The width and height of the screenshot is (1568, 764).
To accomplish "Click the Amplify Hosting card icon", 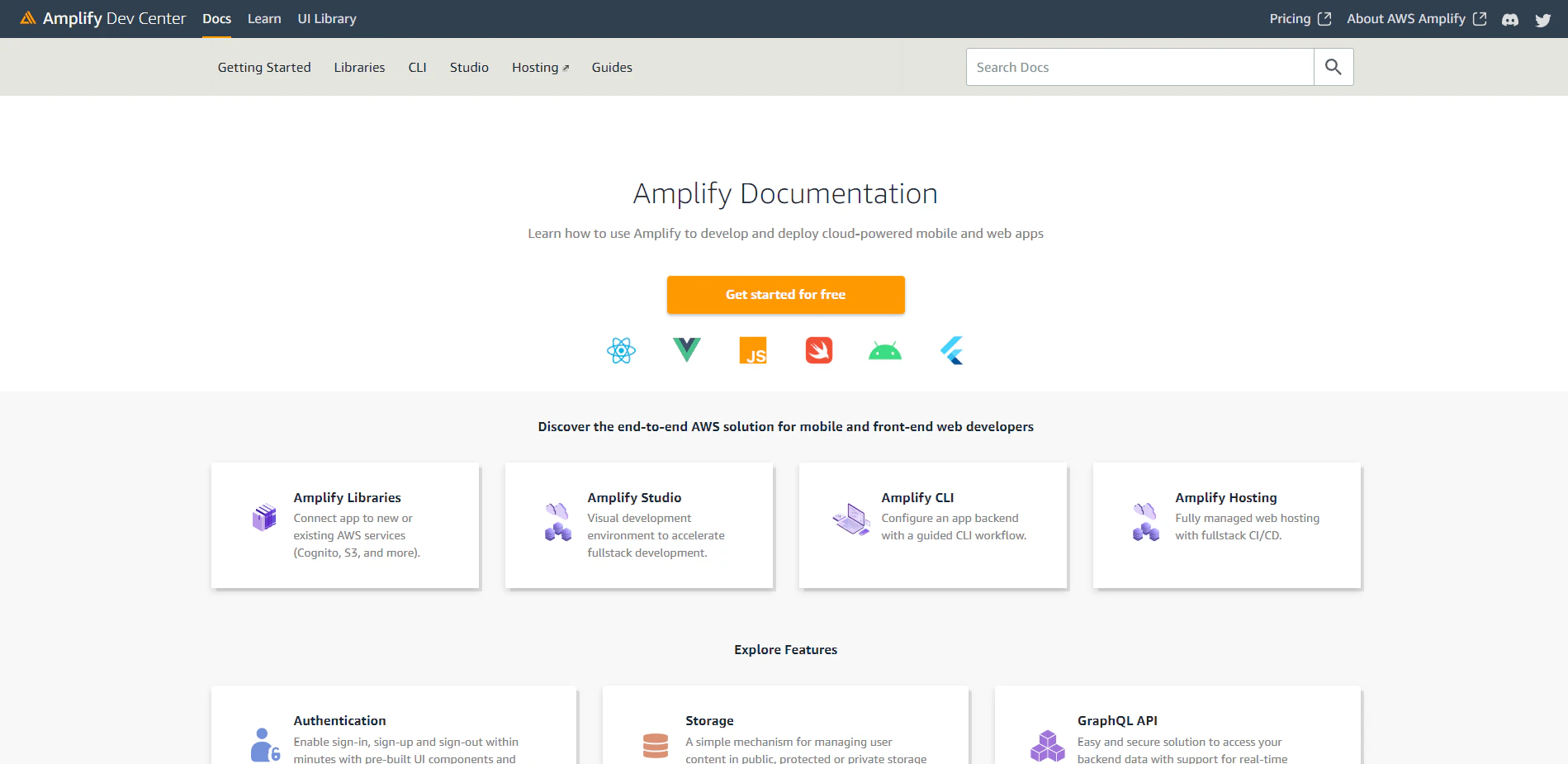I will pos(1146,522).
